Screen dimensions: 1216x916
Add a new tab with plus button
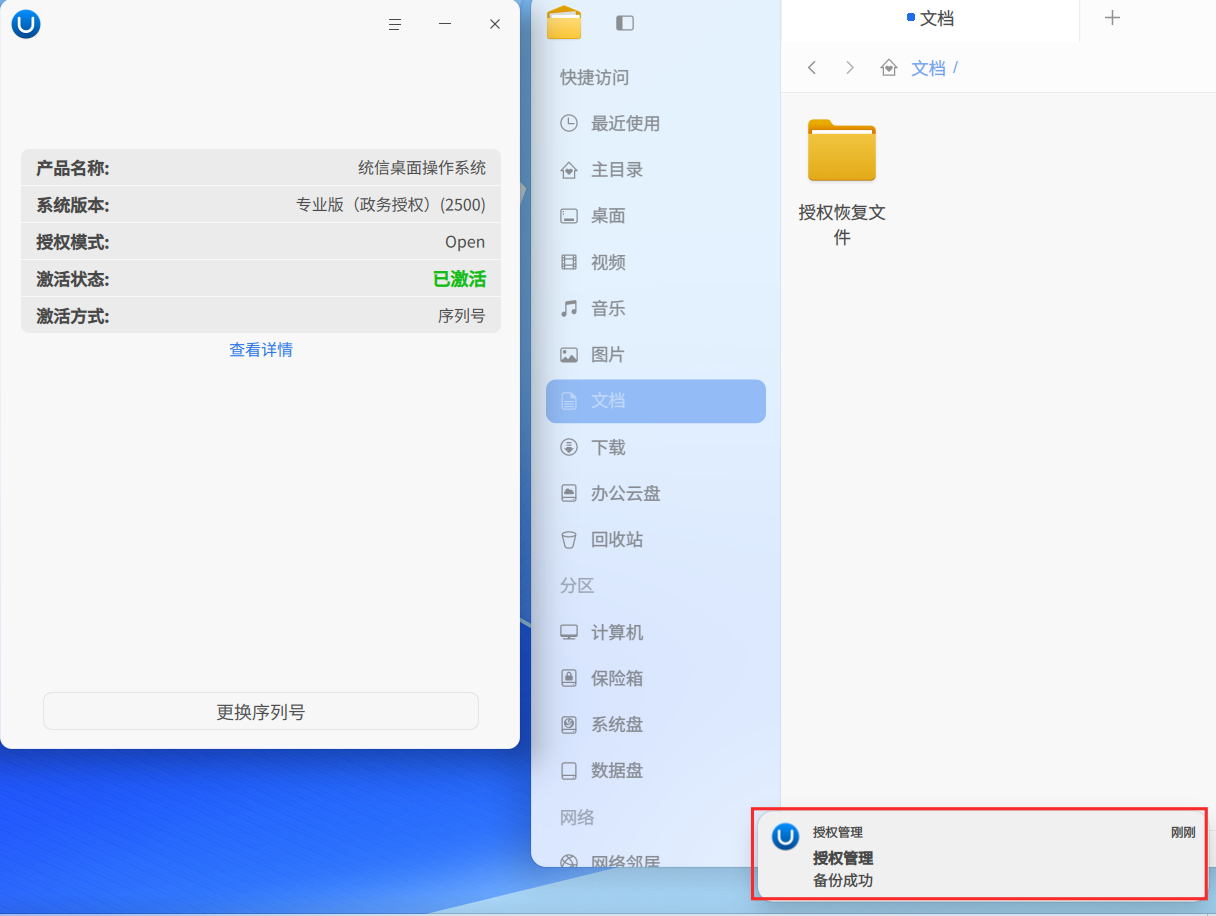pos(1112,18)
